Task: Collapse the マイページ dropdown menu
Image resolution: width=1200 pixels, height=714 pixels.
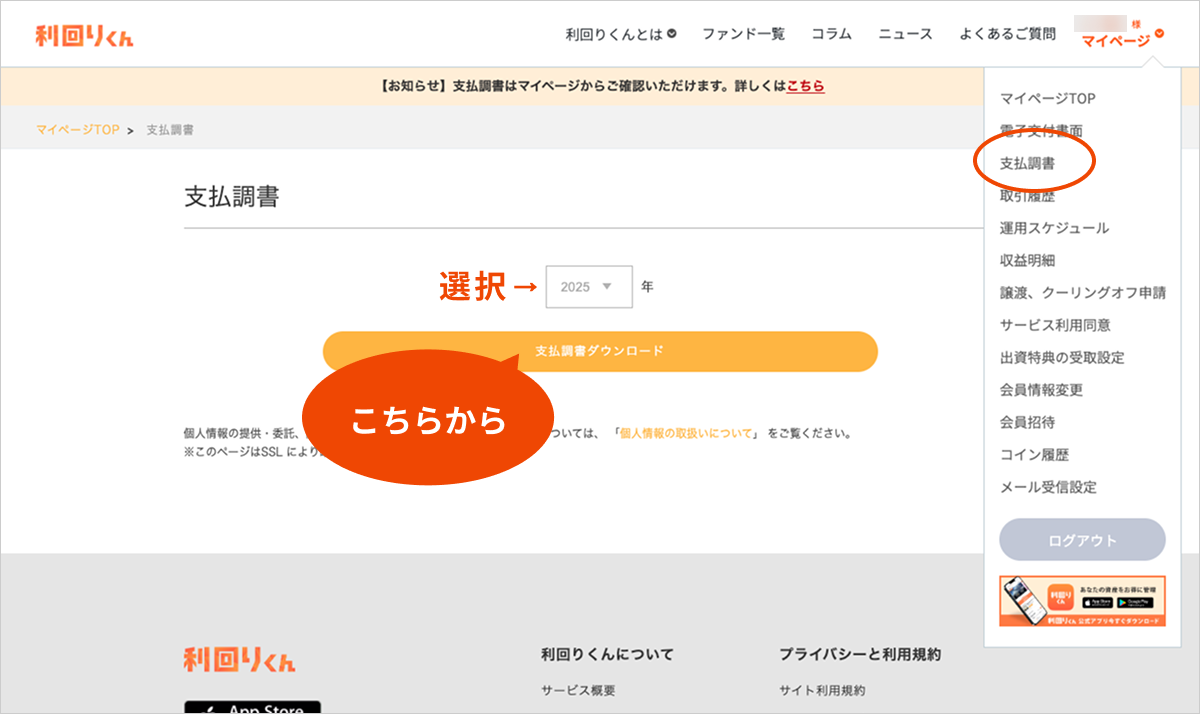Action: 1122,40
